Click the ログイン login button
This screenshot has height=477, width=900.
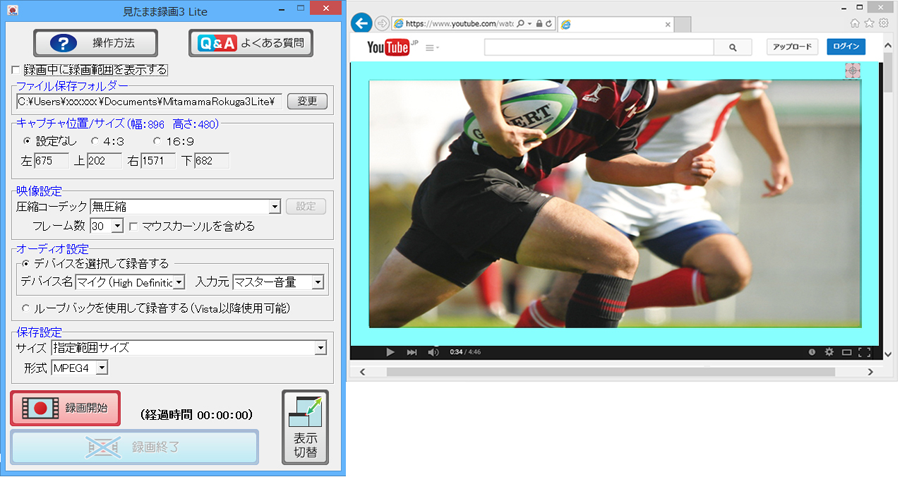click(846, 47)
